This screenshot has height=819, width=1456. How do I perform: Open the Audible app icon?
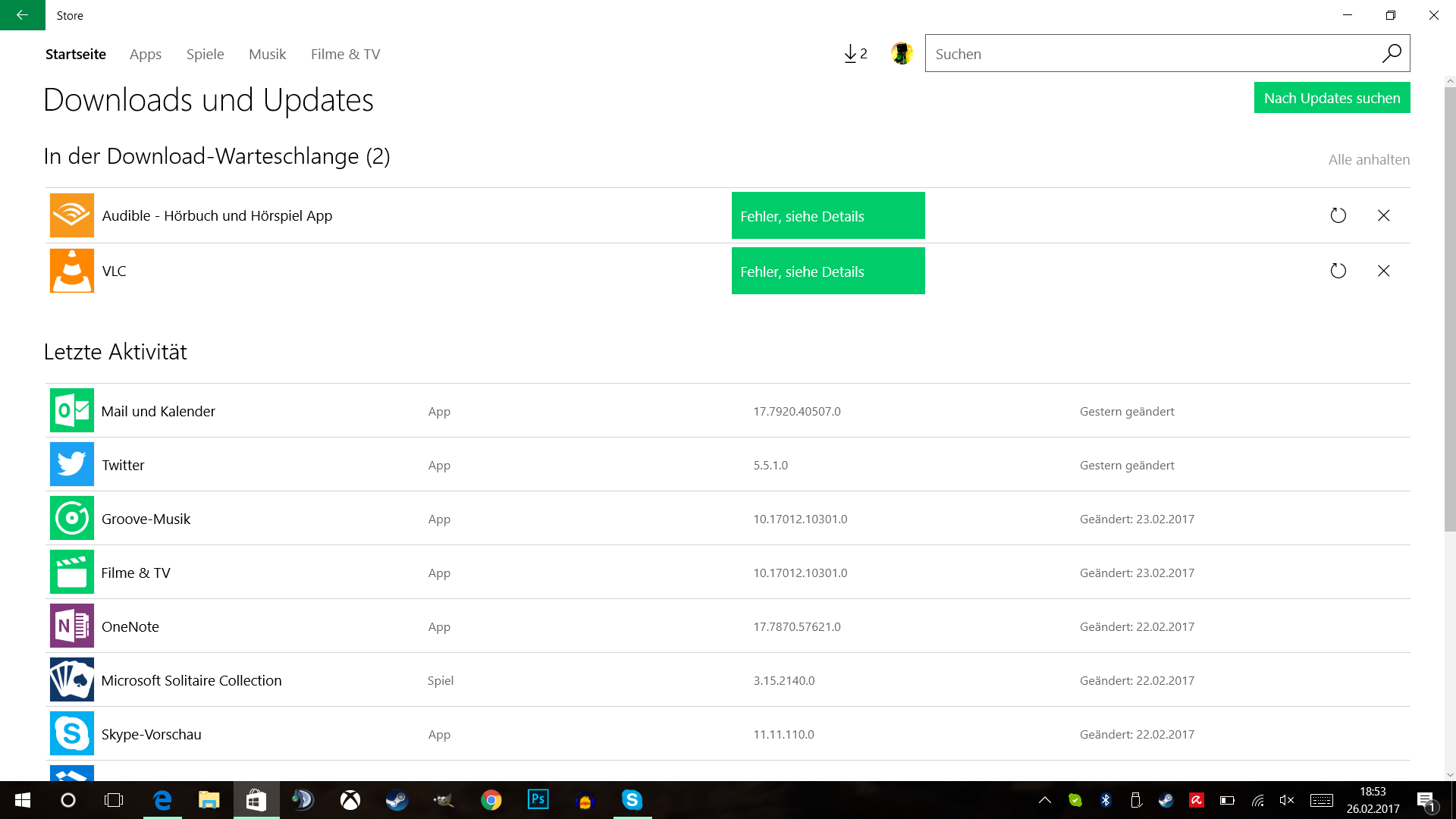click(72, 215)
